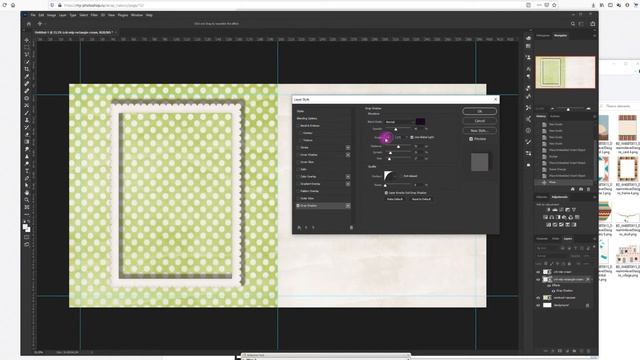640x360 pixels.
Task: Toggle Layer Knocks Out Drop Shadow
Action: click(386, 193)
